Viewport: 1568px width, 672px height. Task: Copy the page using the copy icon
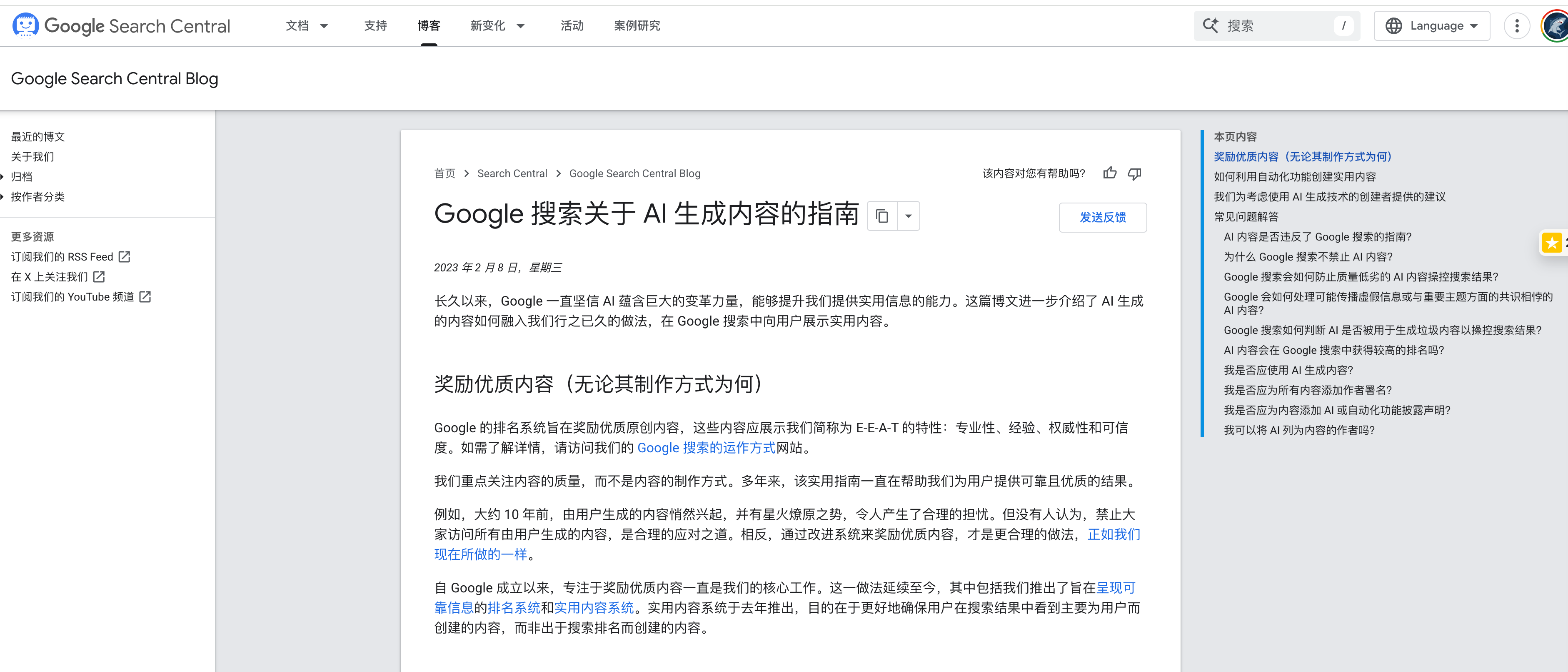pos(882,216)
